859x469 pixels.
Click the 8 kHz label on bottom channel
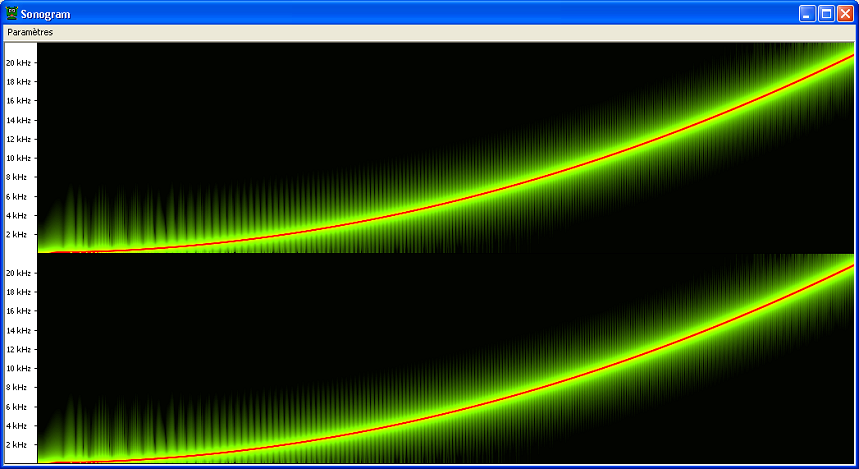16,387
